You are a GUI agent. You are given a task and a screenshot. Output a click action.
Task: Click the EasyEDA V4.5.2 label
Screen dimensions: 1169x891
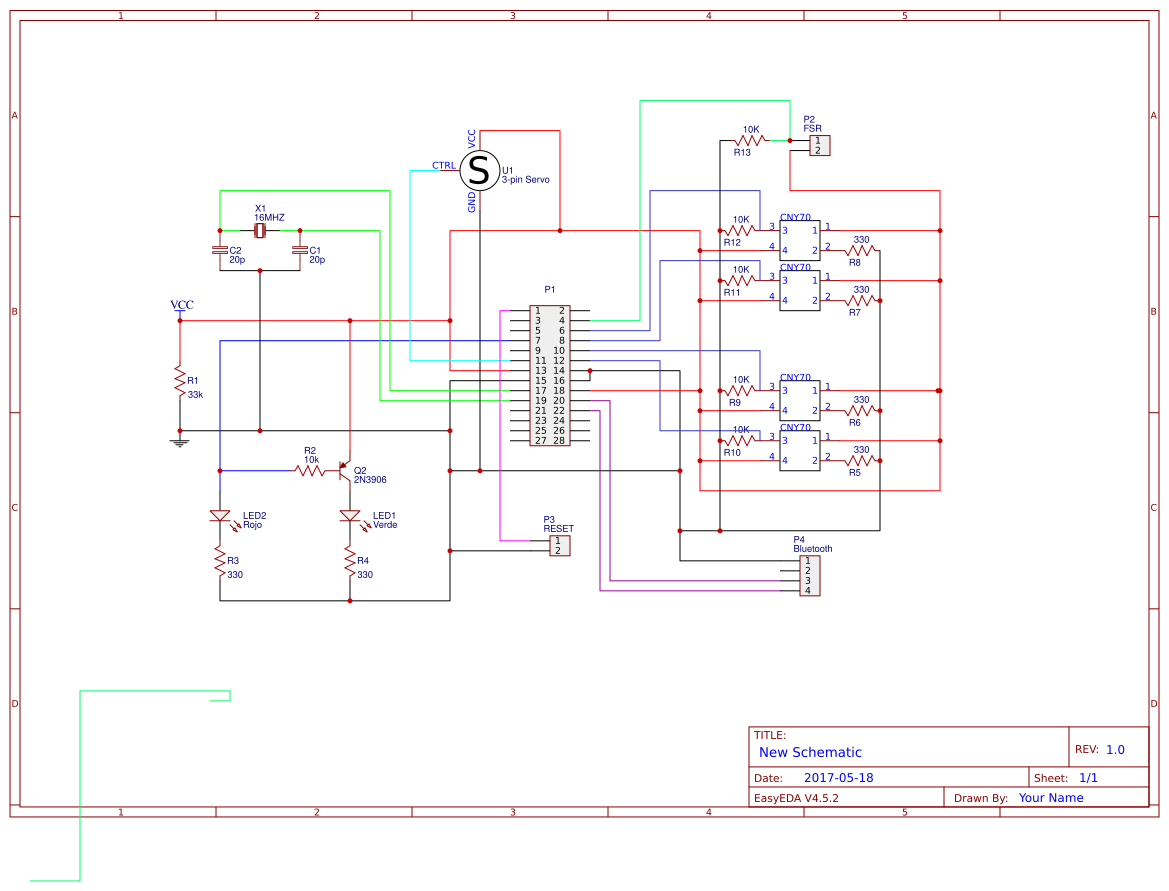(x=798, y=797)
